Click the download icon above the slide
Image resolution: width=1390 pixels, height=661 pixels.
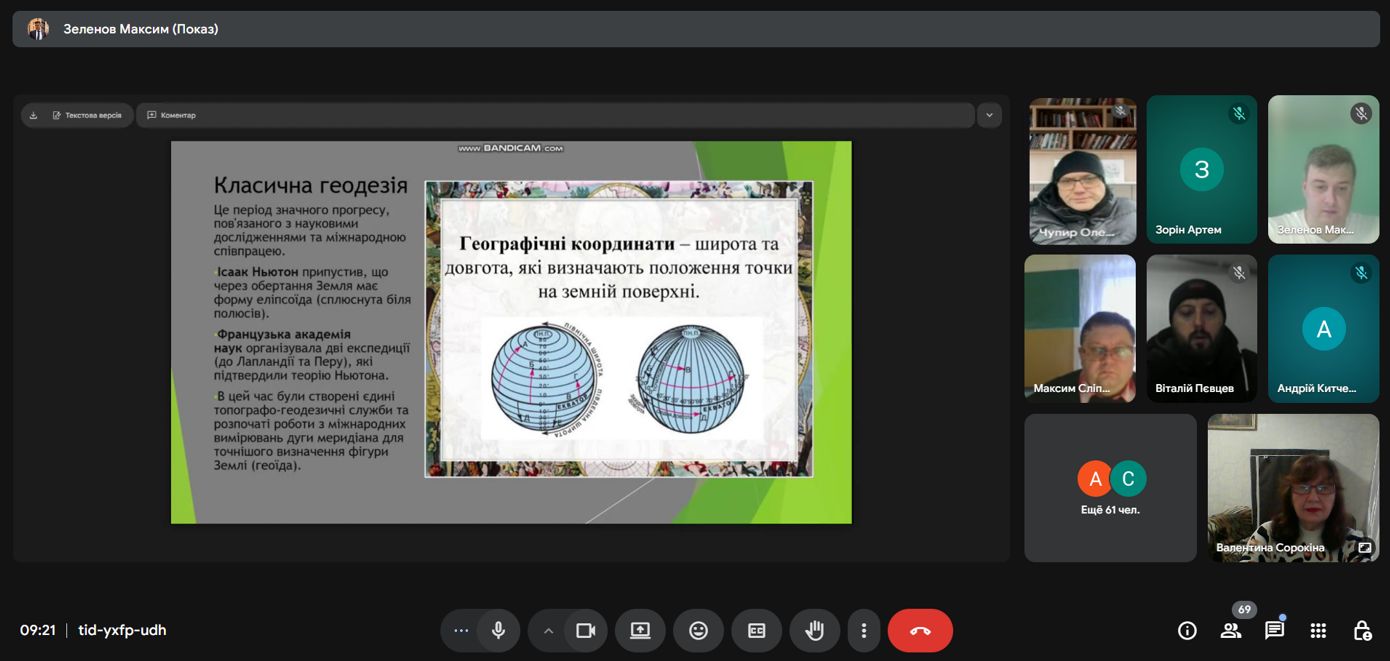point(33,115)
